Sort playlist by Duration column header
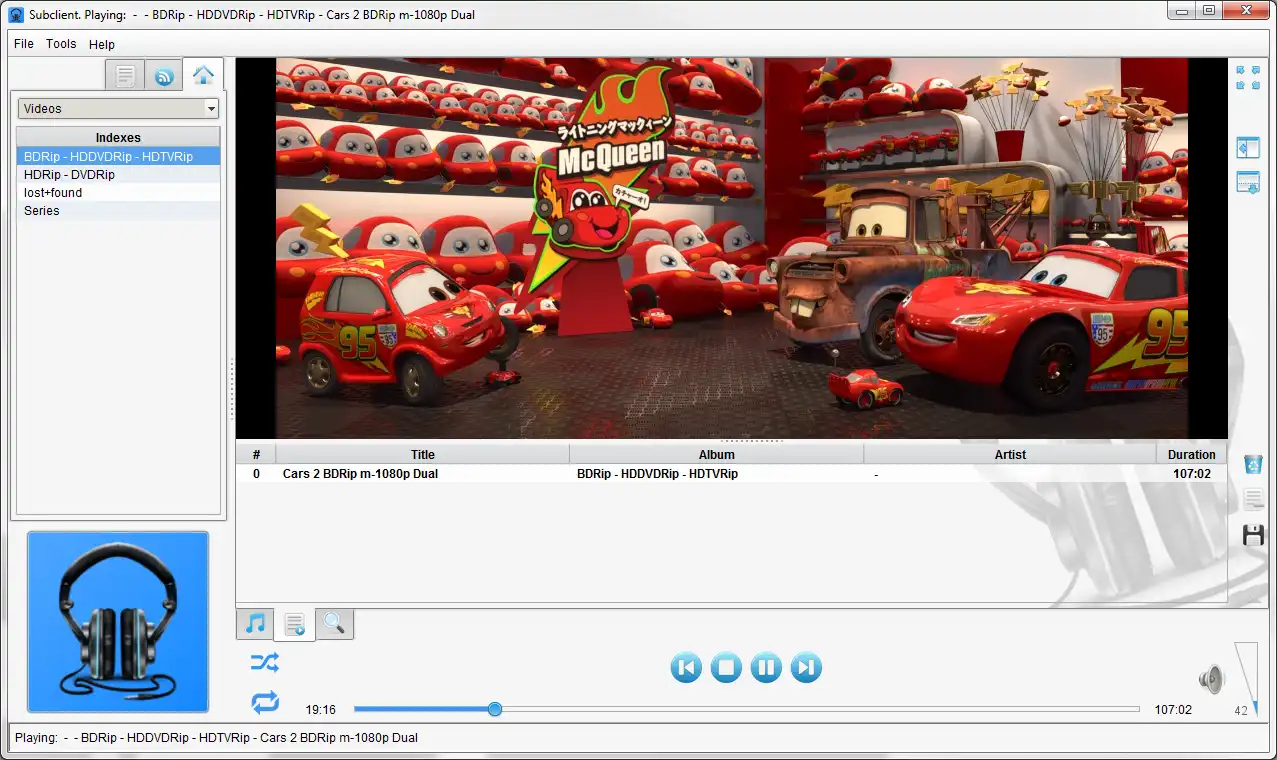The height and width of the screenshot is (760, 1277). pos(1191,454)
